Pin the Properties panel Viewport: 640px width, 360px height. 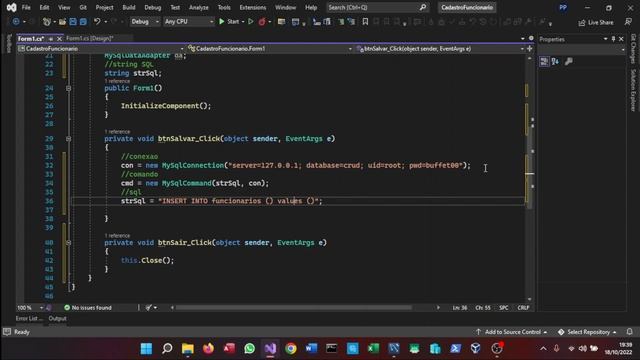coord(613,39)
